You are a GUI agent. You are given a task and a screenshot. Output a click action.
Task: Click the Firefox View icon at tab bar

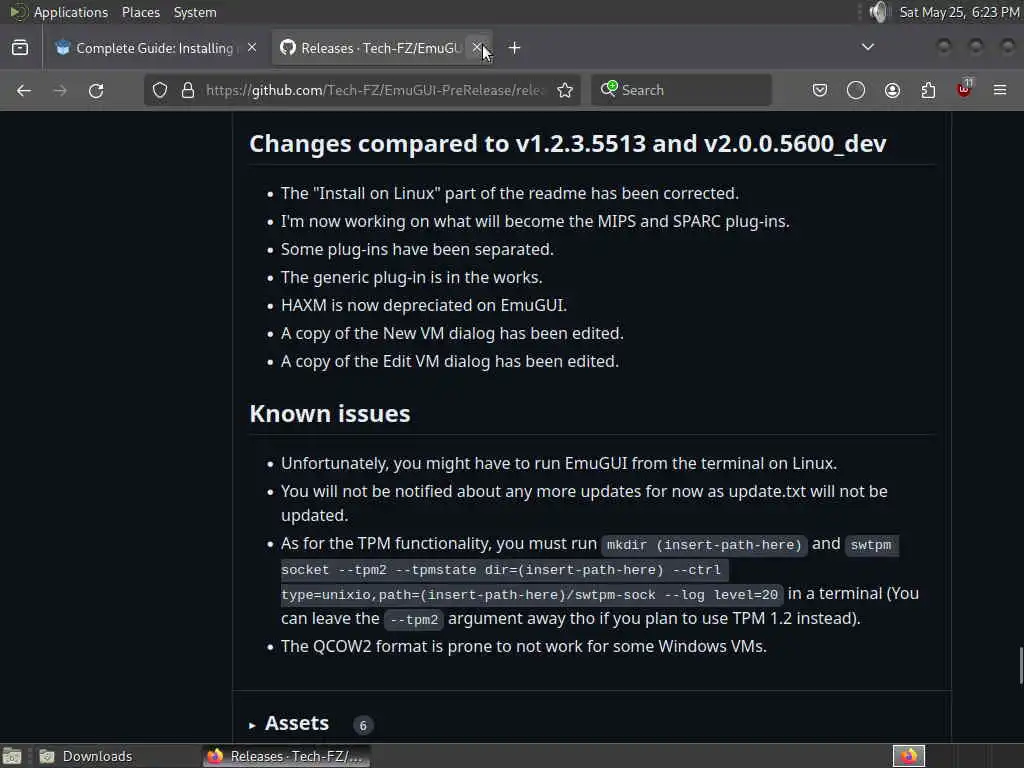point(20,48)
